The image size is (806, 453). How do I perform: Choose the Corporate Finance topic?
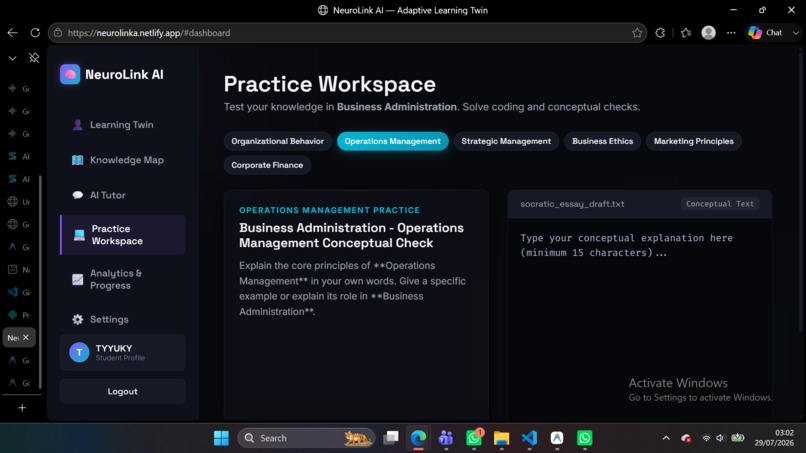click(267, 165)
